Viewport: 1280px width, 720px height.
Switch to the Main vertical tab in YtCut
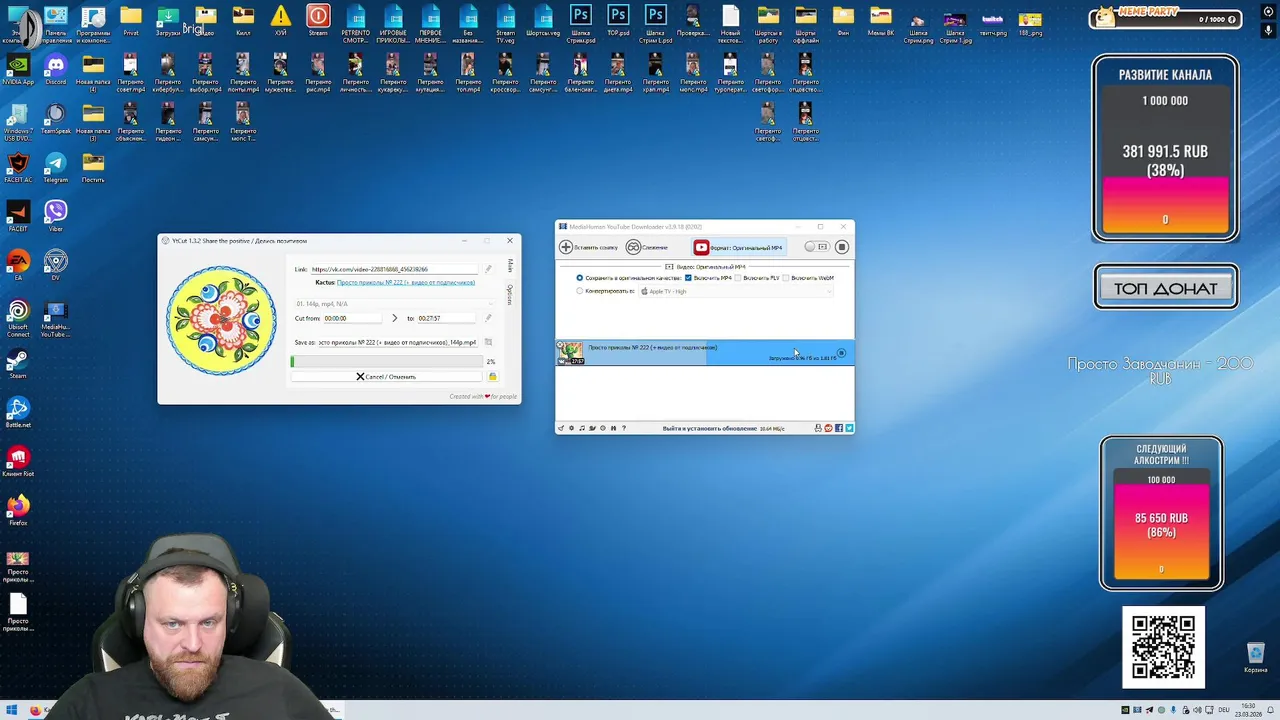[x=510, y=266]
